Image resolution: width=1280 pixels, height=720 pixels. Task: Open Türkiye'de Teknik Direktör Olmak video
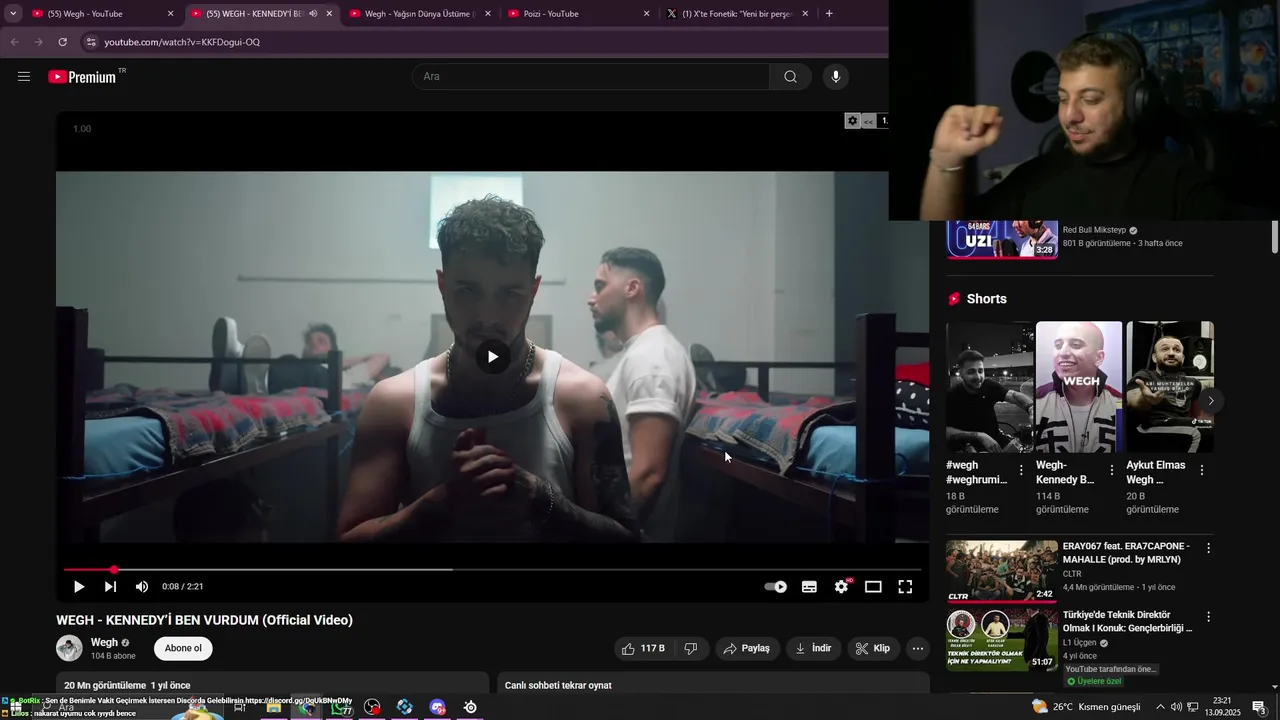[1002, 640]
